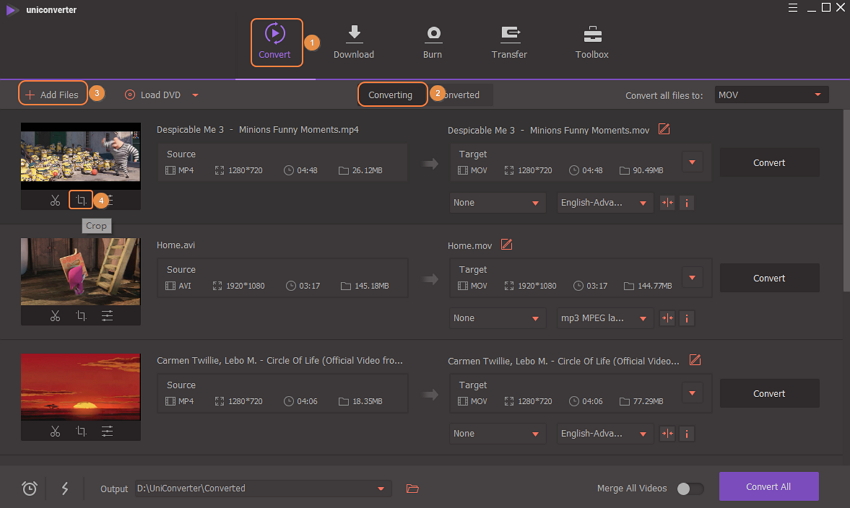850x508 pixels.
Task: Open subtitle None dropdown for Home.mov
Action: click(497, 318)
